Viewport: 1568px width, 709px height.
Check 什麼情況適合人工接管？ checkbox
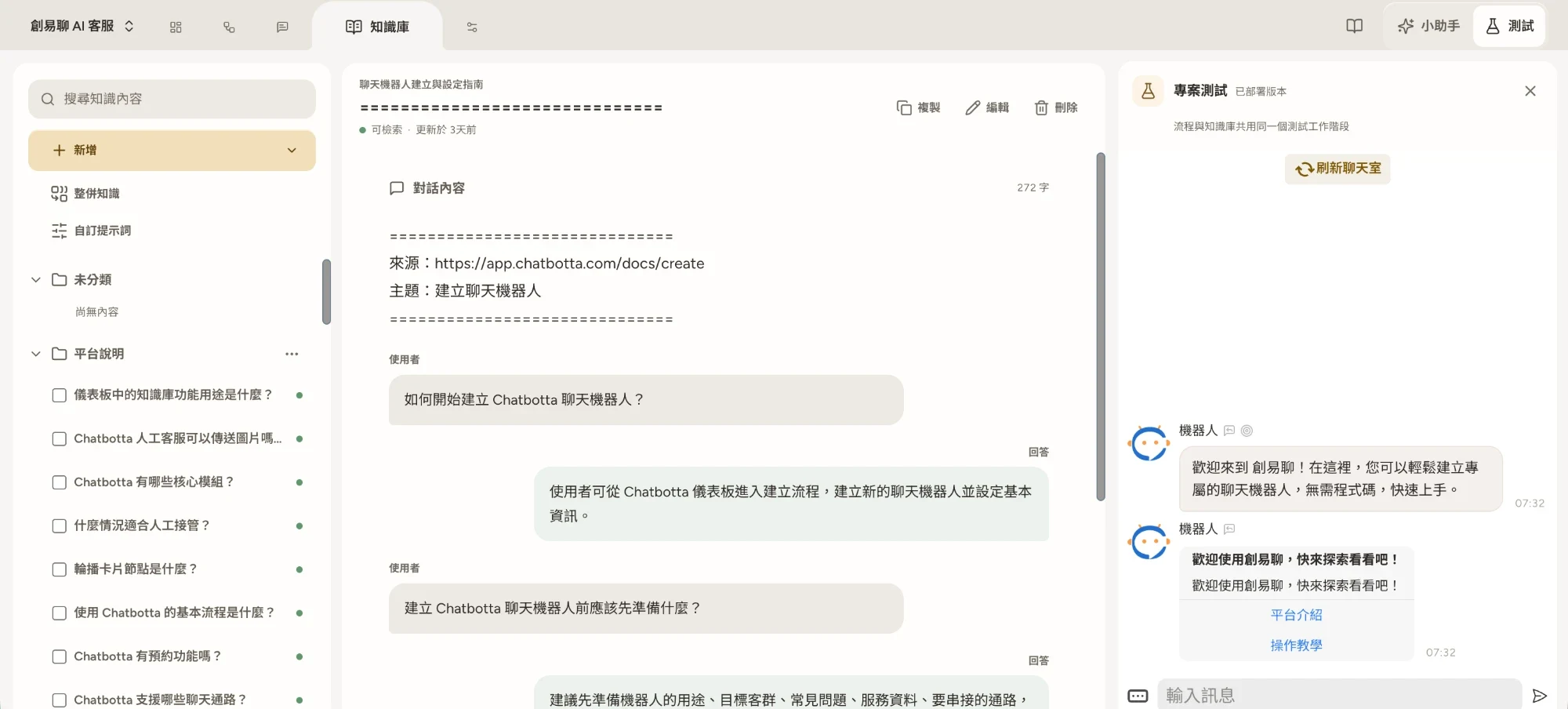[59, 525]
